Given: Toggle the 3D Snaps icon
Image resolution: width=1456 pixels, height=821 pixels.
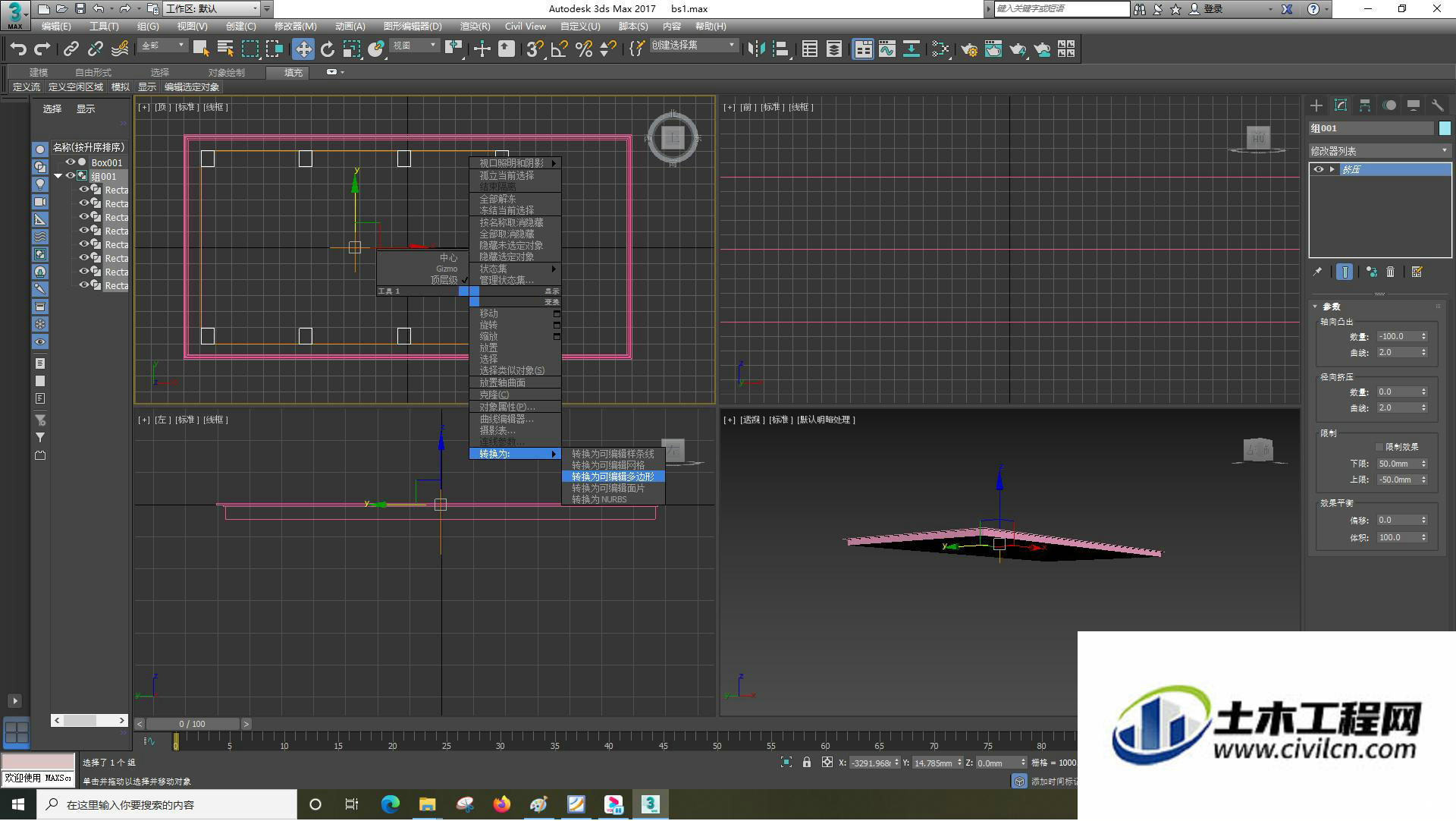Looking at the screenshot, I should click(x=534, y=49).
